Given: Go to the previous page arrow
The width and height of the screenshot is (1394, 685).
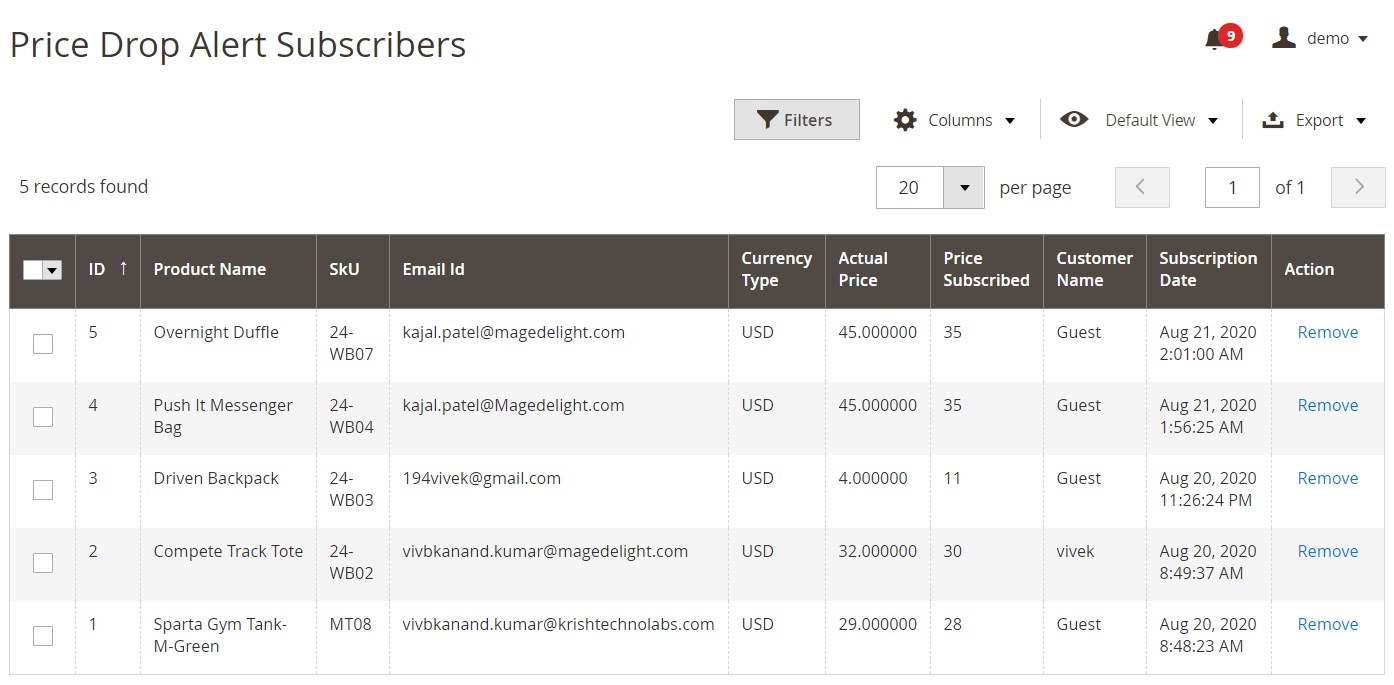Looking at the screenshot, I should point(1142,187).
